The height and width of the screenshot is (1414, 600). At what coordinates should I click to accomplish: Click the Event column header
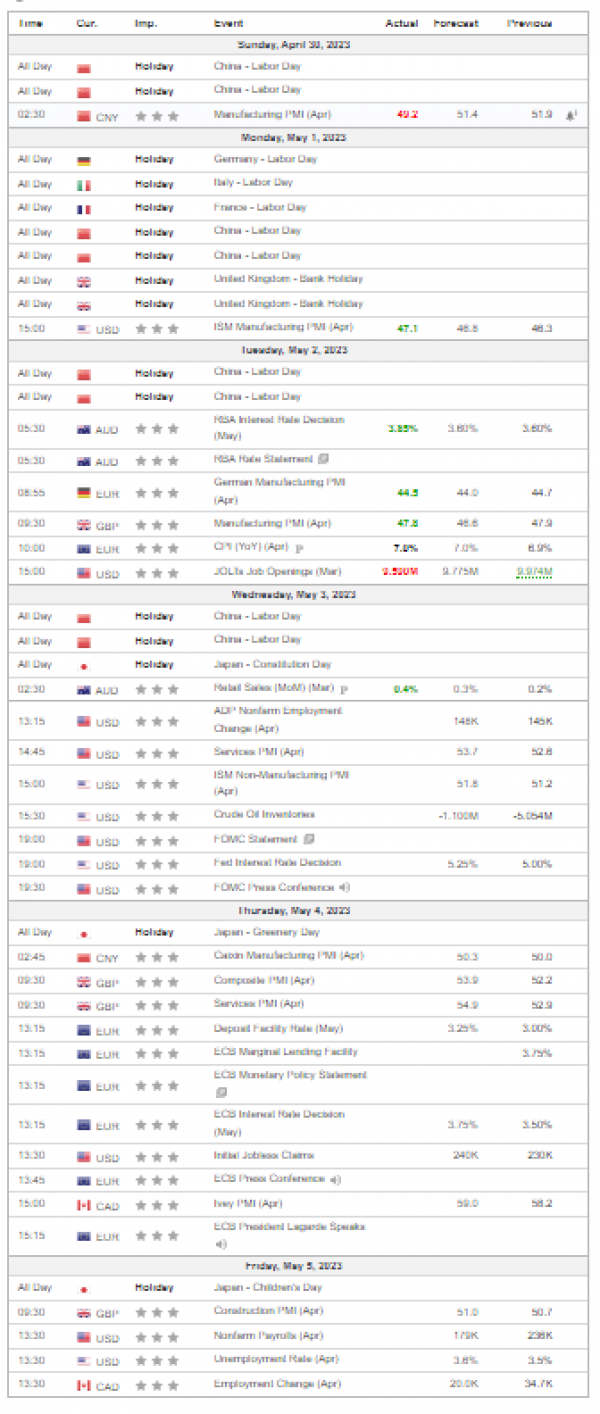coord(228,23)
